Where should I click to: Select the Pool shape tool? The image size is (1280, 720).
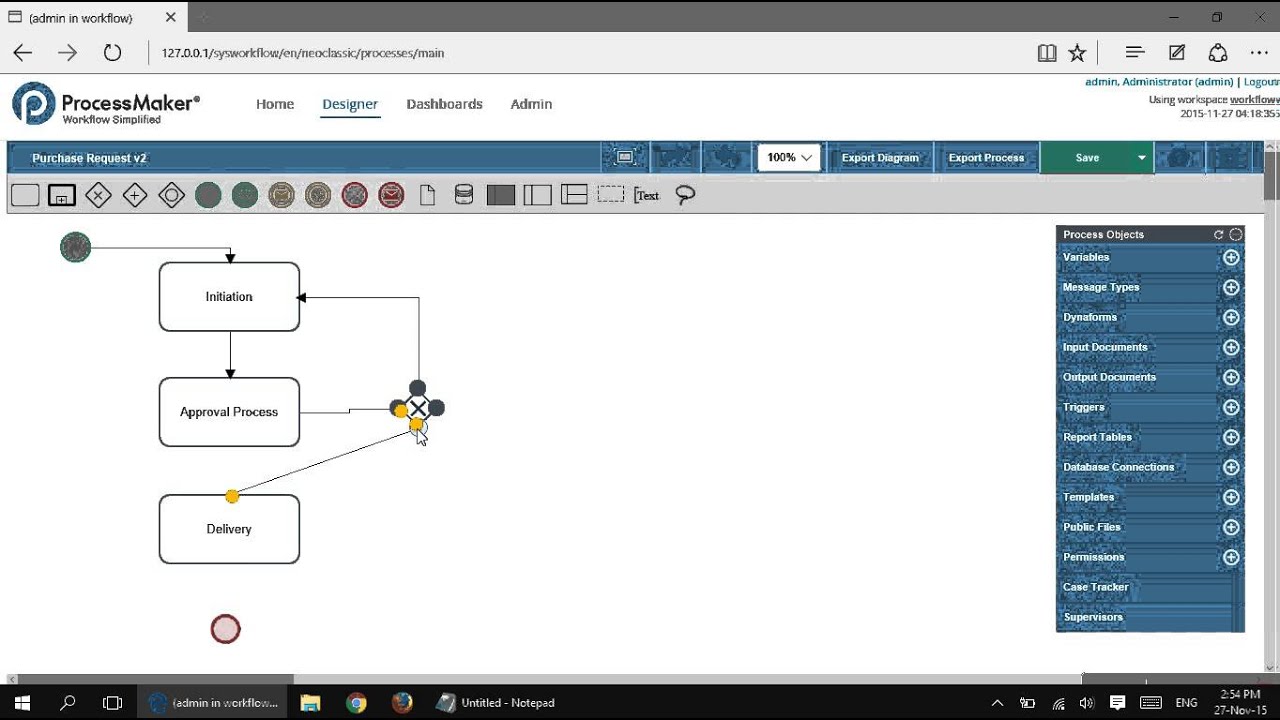[501, 195]
